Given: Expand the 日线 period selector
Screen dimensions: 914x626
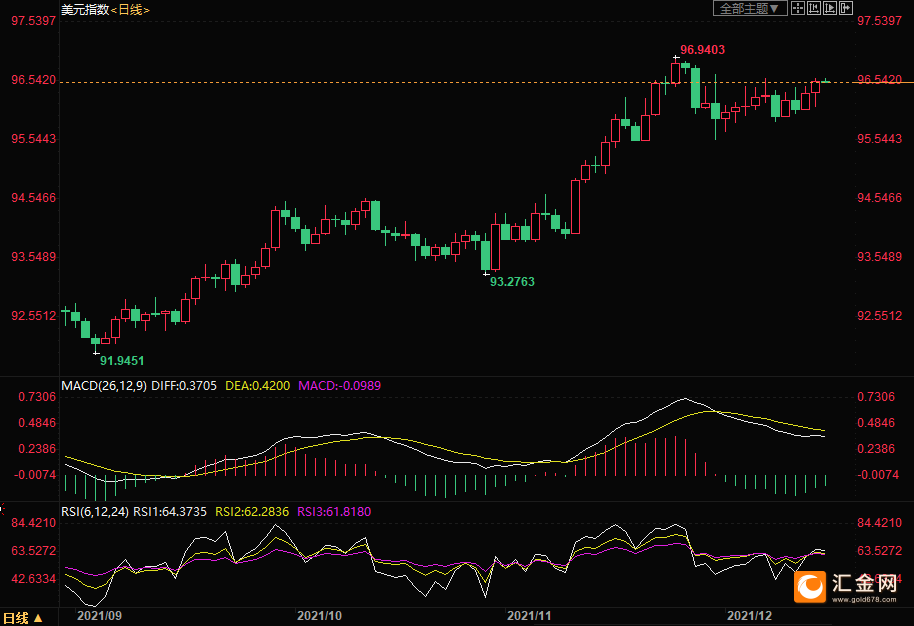Looking at the screenshot, I should (22, 618).
